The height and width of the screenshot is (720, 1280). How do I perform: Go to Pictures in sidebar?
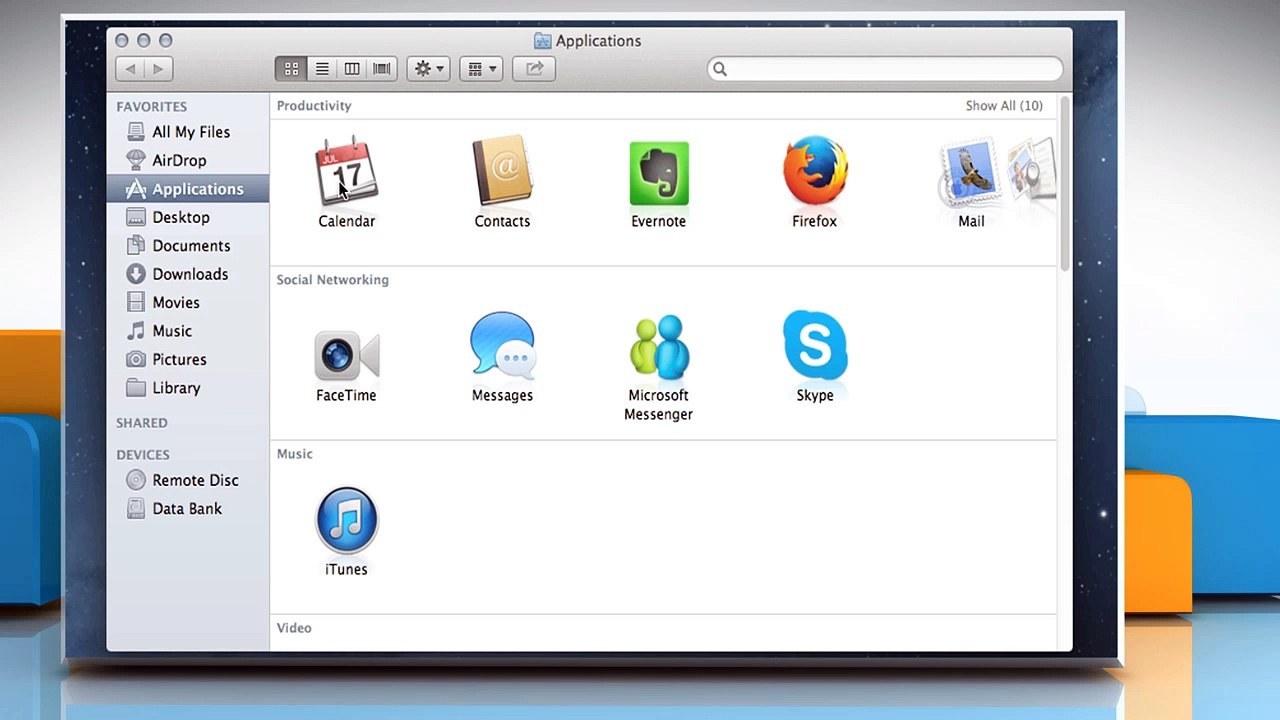click(x=187, y=360)
